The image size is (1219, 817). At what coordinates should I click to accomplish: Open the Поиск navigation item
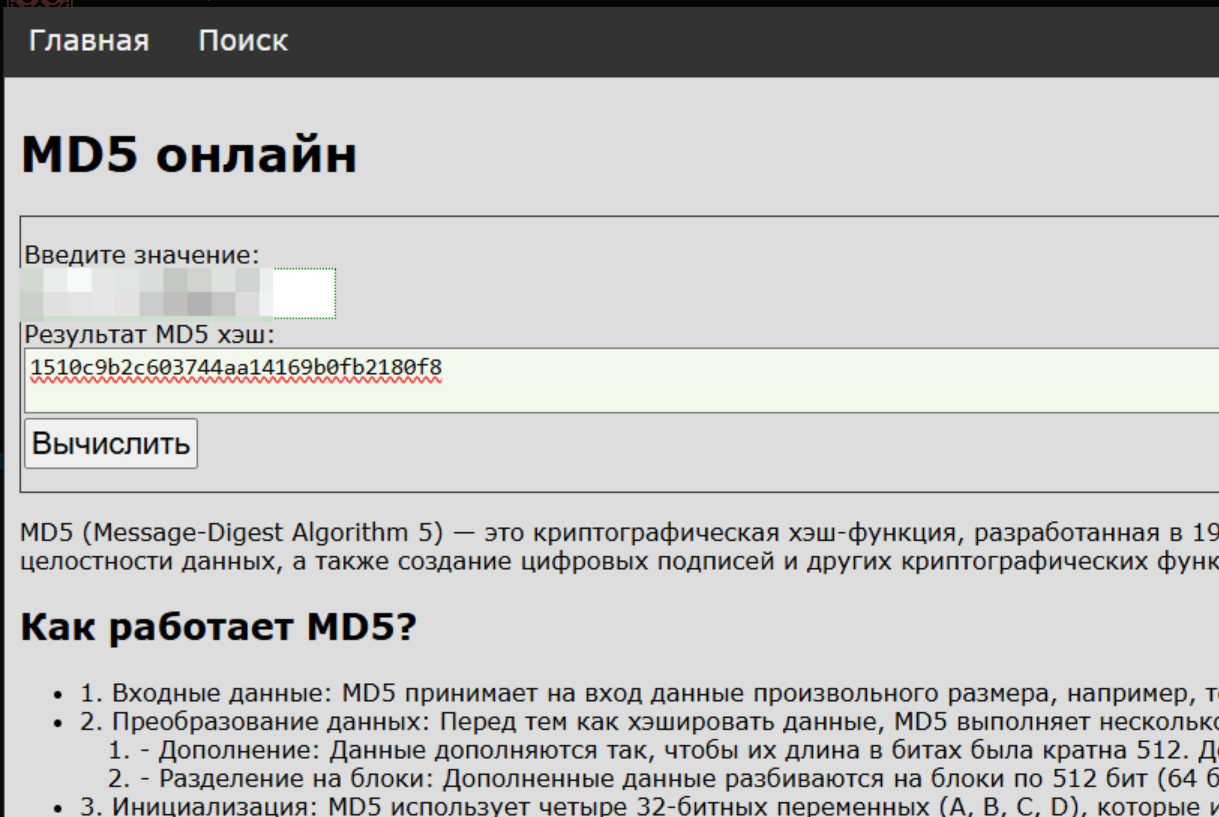tap(243, 41)
